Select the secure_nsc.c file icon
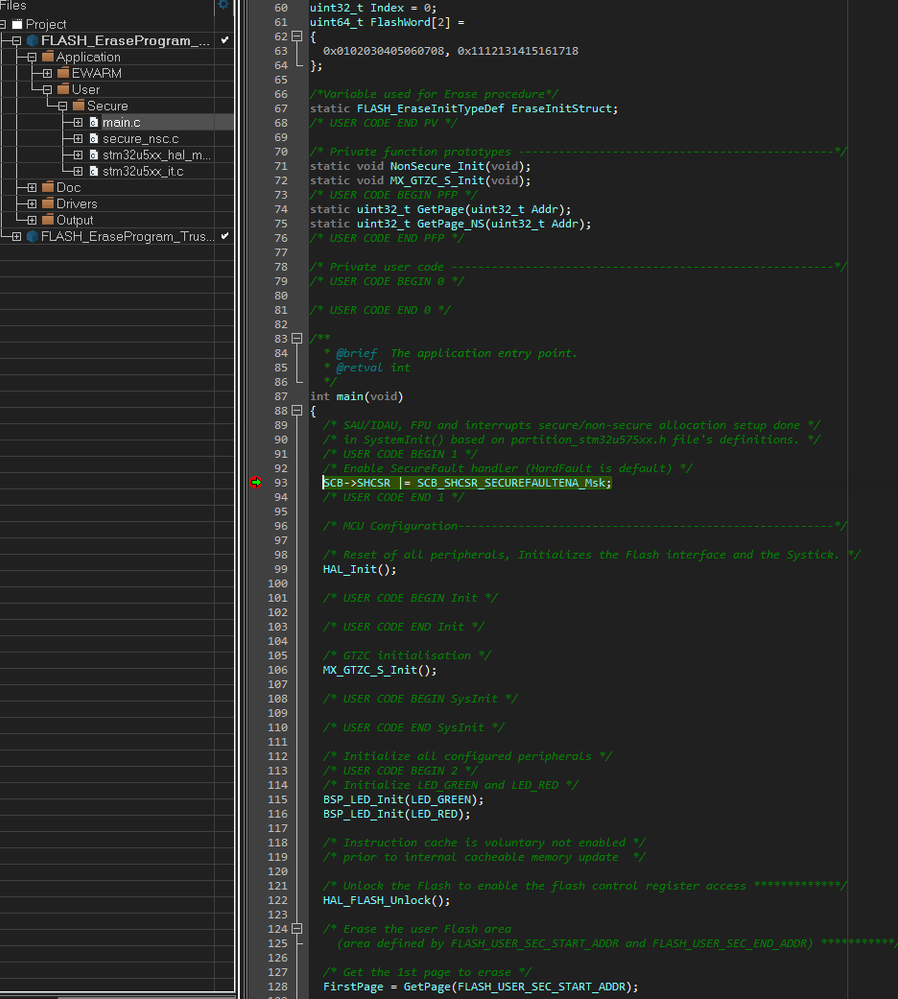 [93, 139]
